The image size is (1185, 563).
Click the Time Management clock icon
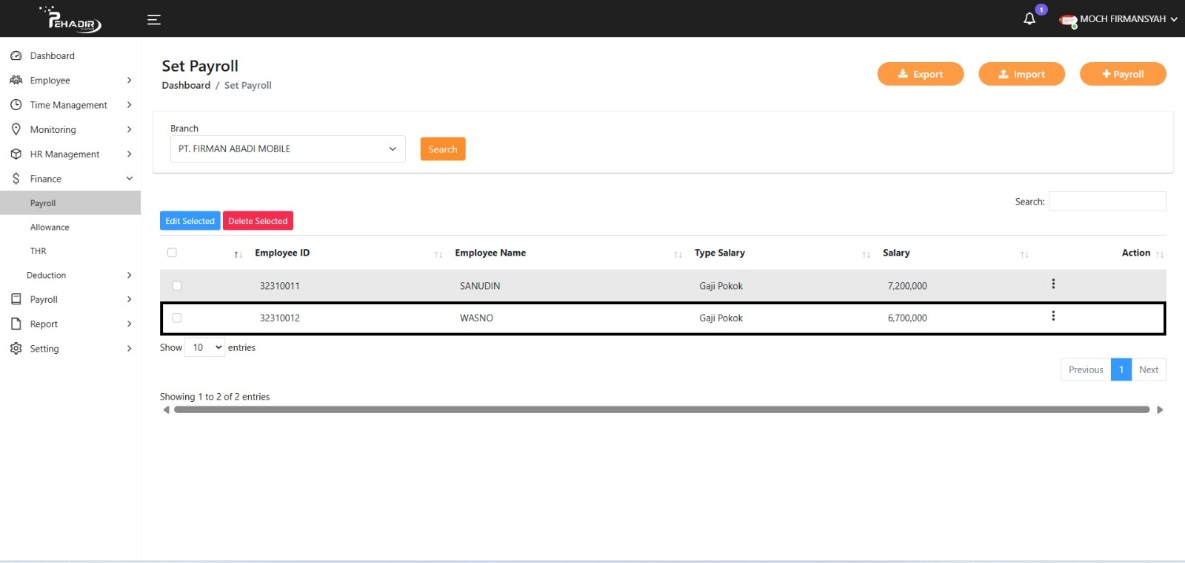point(16,105)
